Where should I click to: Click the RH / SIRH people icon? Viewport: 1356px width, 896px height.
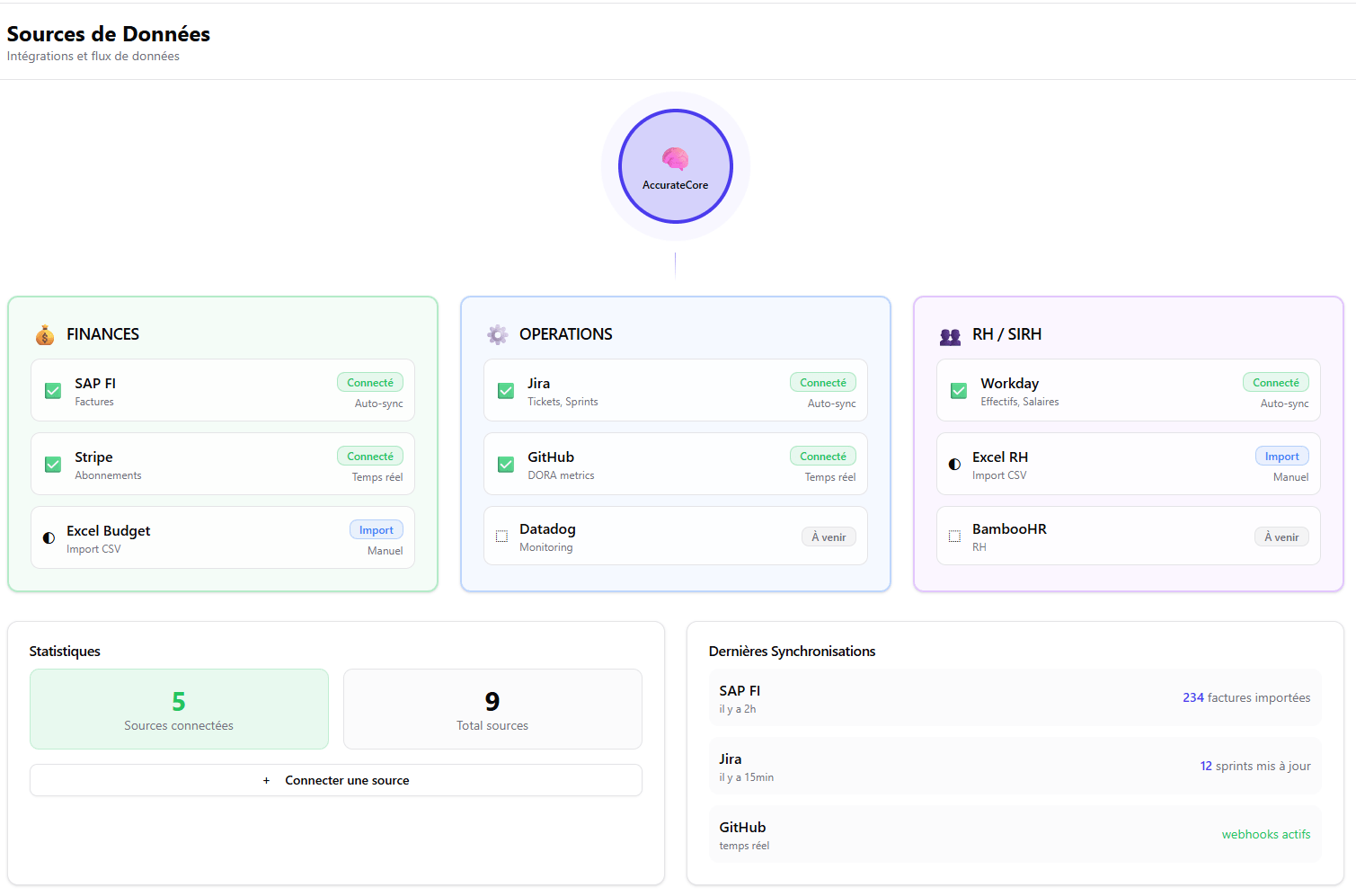(x=950, y=336)
